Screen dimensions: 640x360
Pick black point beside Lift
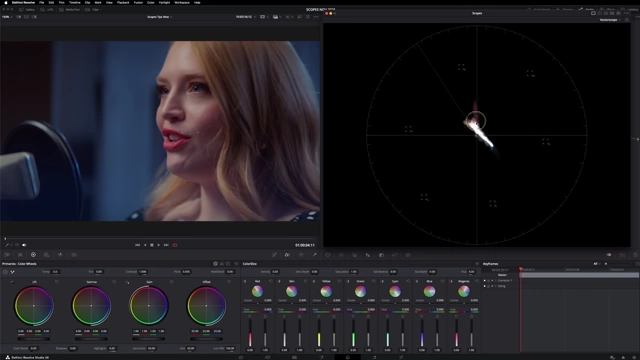12,282
